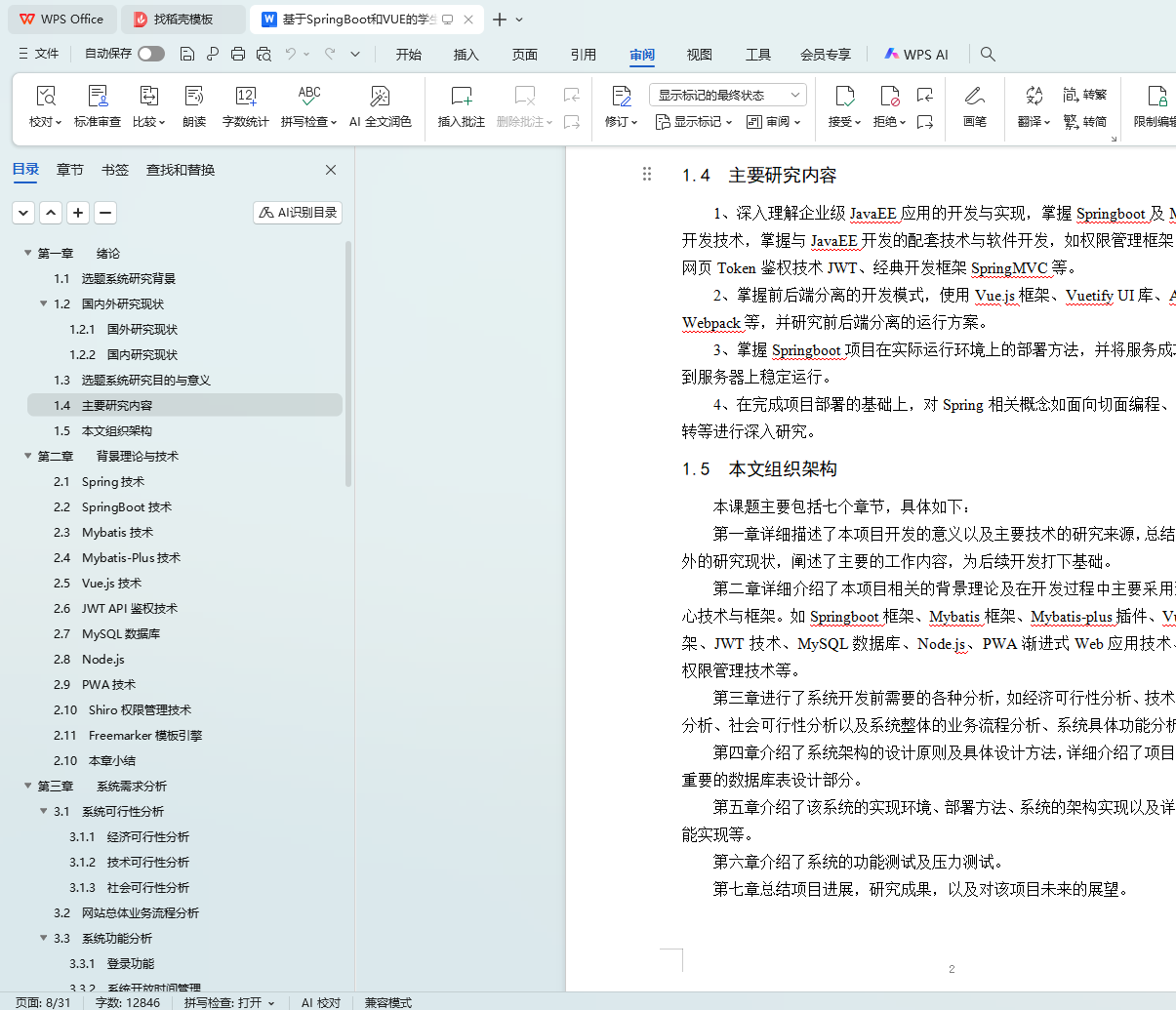Collapse the 第一章 绪论 tree node
1176x1010 pixels.
coord(28,253)
